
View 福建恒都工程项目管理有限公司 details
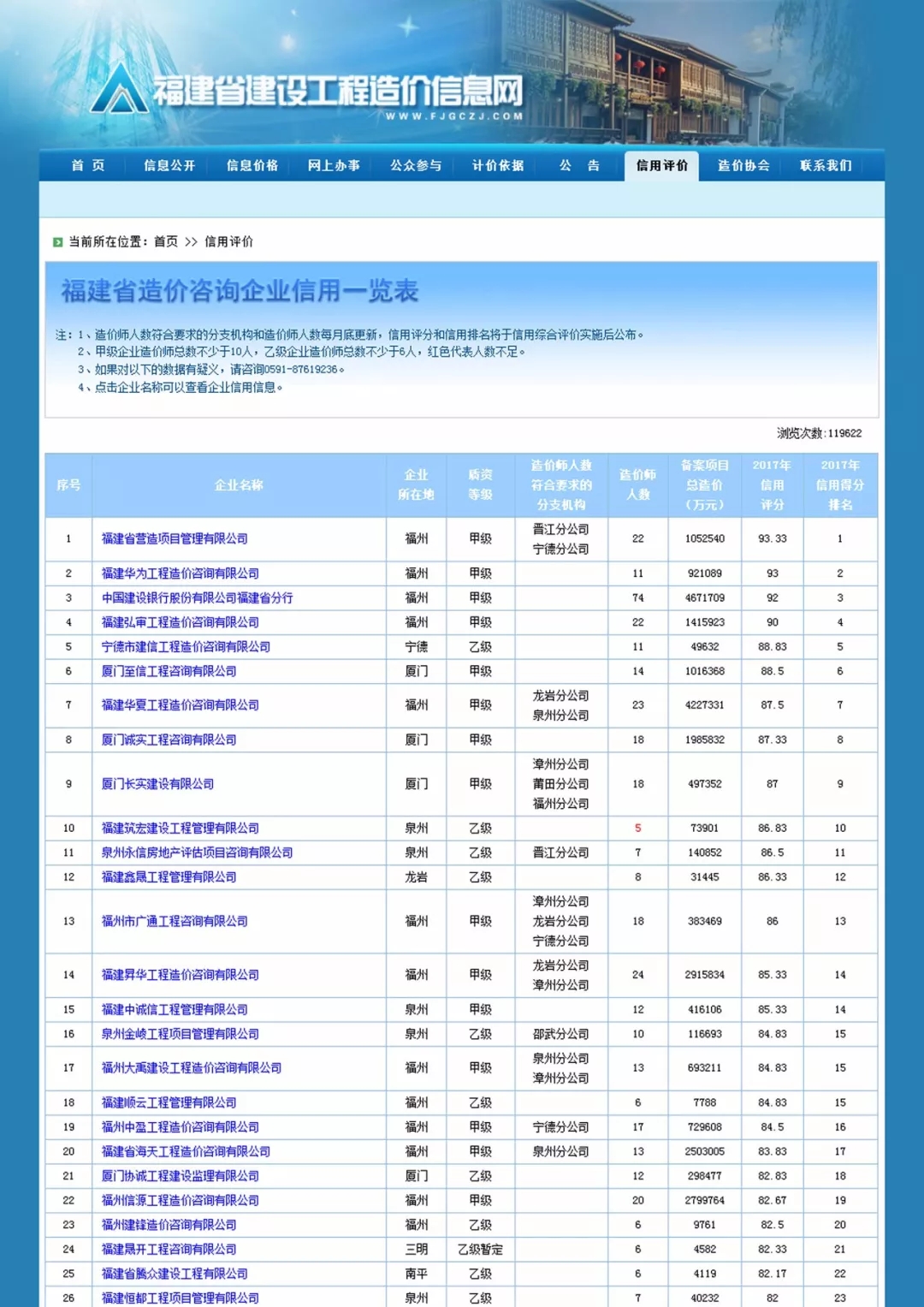(x=180, y=1298)
